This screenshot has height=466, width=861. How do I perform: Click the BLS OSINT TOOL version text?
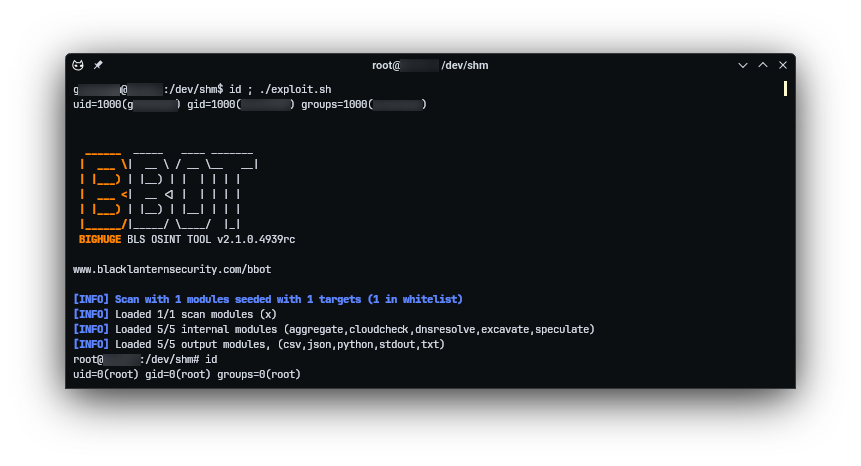[210, 240]
